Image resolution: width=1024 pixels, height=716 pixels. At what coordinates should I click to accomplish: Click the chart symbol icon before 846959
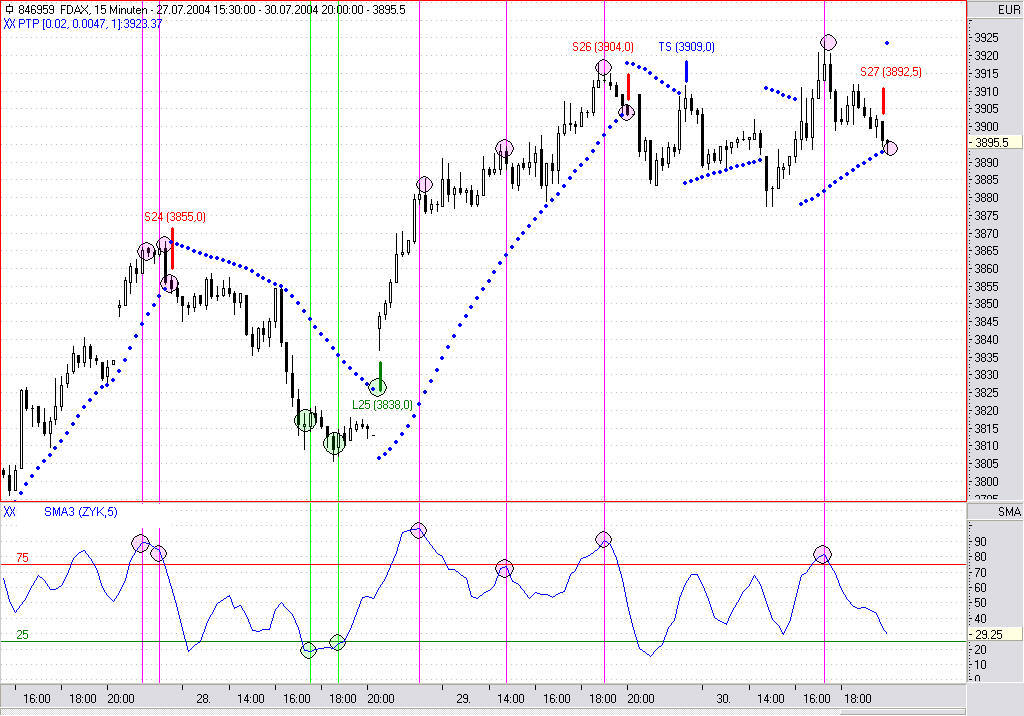tap(9, 10)
